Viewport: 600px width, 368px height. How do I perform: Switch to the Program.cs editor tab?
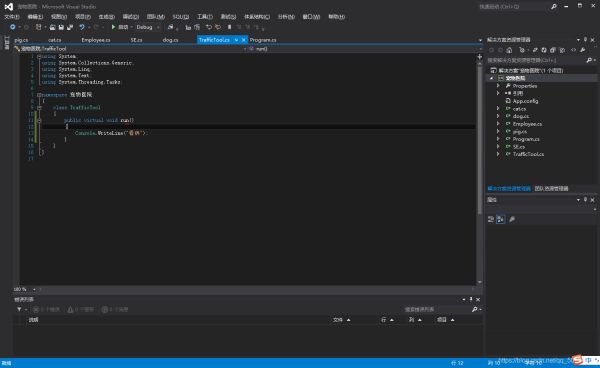263,40
